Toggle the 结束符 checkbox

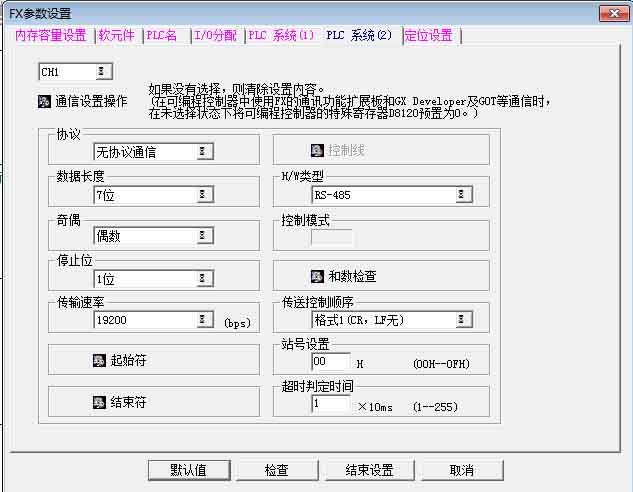coord(99,402)
